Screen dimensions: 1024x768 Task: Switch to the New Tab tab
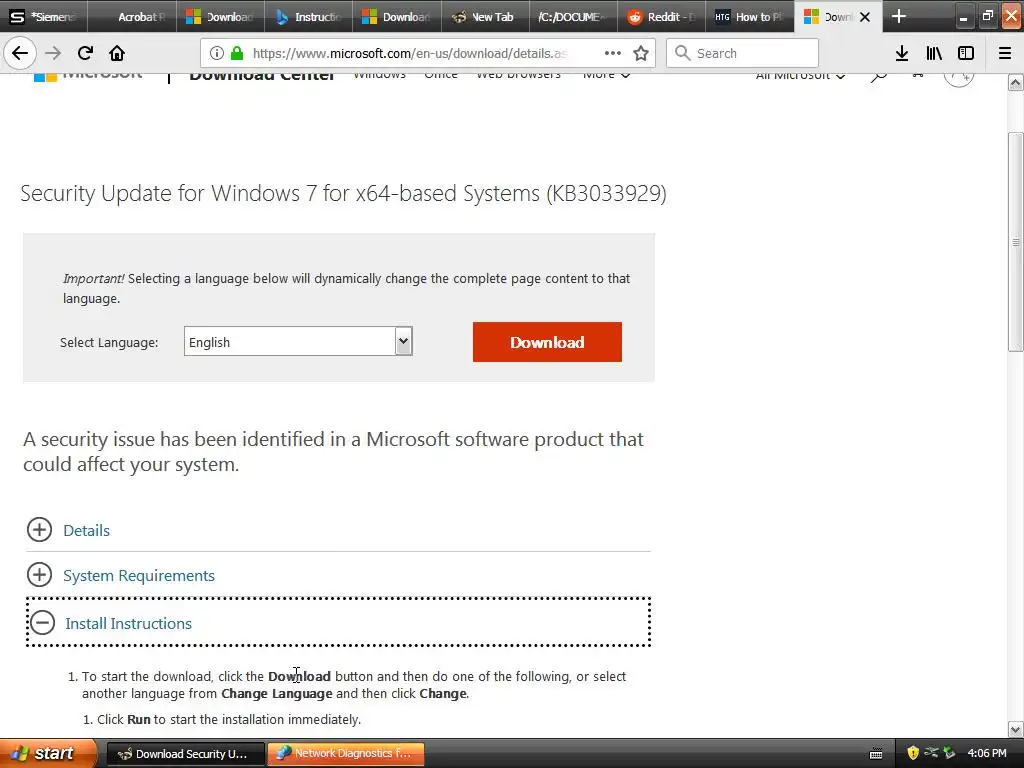(485, 16)
